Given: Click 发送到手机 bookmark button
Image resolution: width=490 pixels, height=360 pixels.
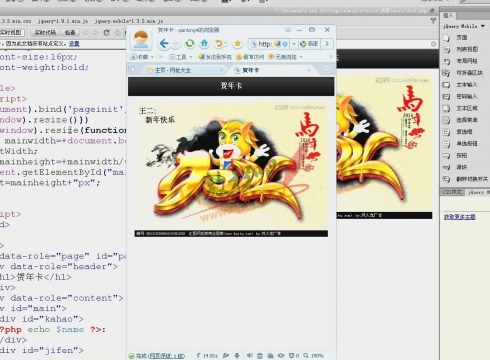Looking at the screenshot, I should coord(215,57).
